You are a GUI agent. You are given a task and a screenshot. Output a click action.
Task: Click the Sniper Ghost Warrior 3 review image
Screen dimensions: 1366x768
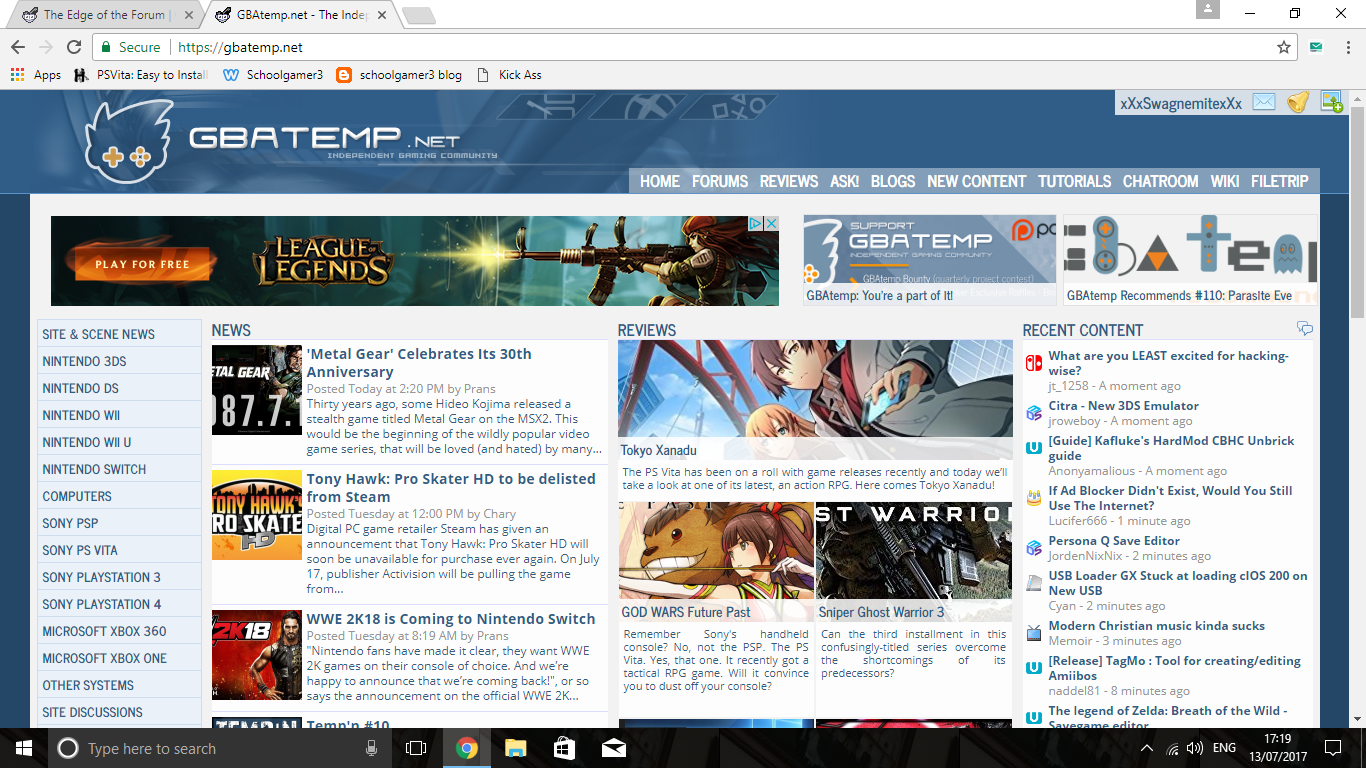point(914,562)
